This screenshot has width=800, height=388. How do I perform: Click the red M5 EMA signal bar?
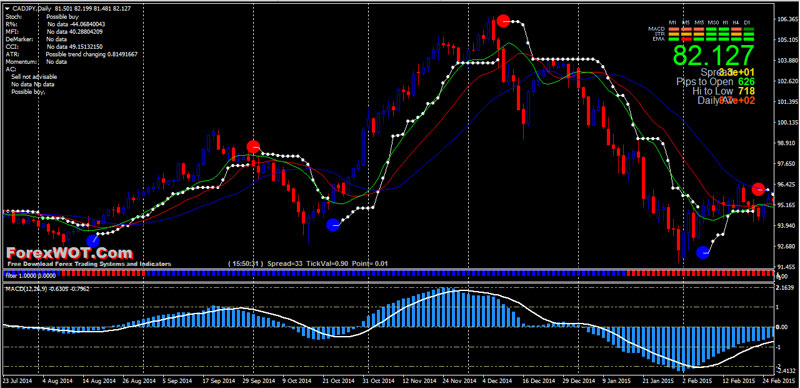pyautogui.click(x=686, y=38)
